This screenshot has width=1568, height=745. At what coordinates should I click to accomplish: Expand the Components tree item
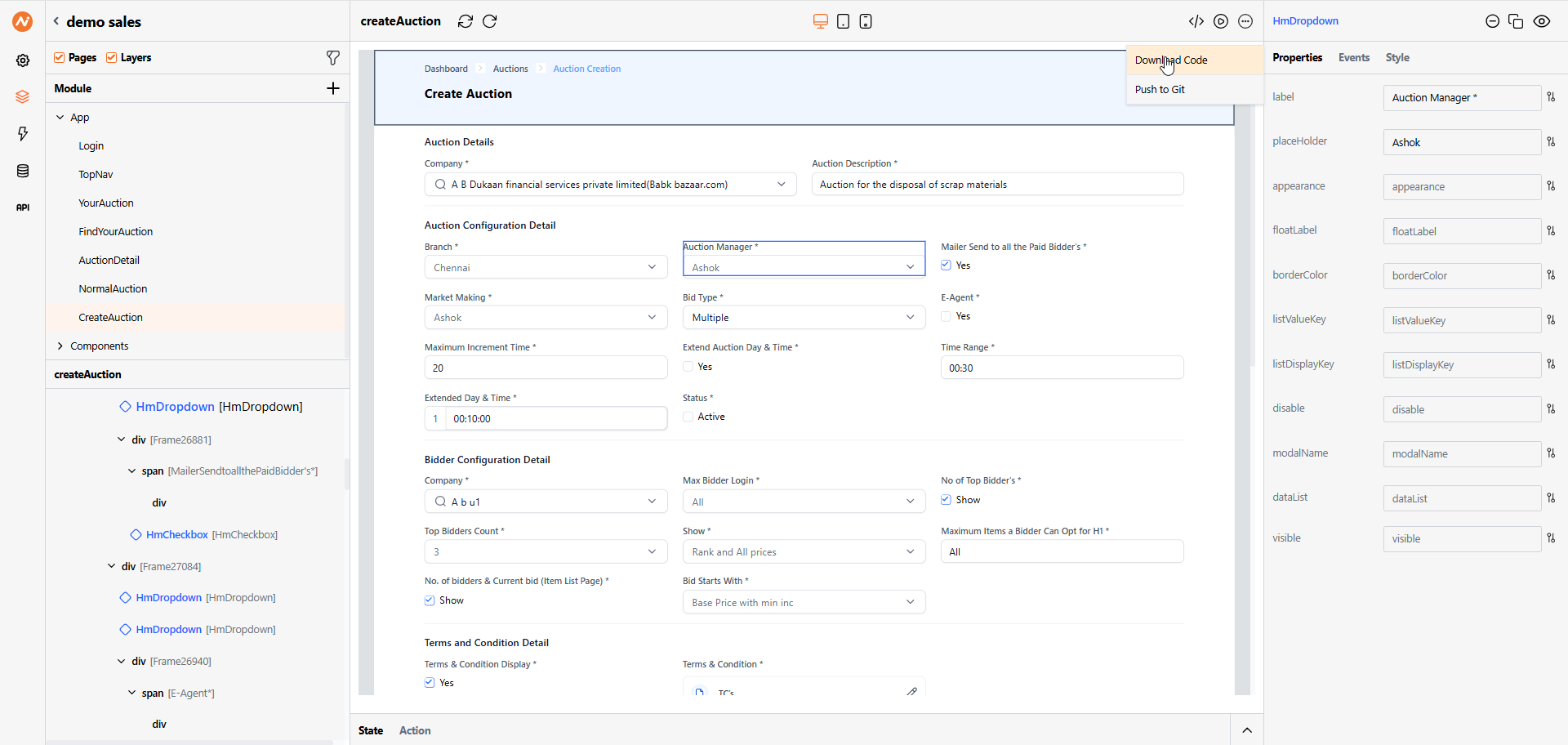tap(60, 346)
